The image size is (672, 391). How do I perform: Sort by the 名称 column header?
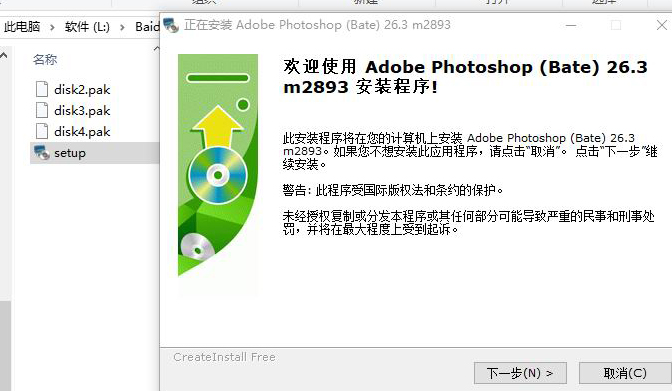(x=45, y=59)
